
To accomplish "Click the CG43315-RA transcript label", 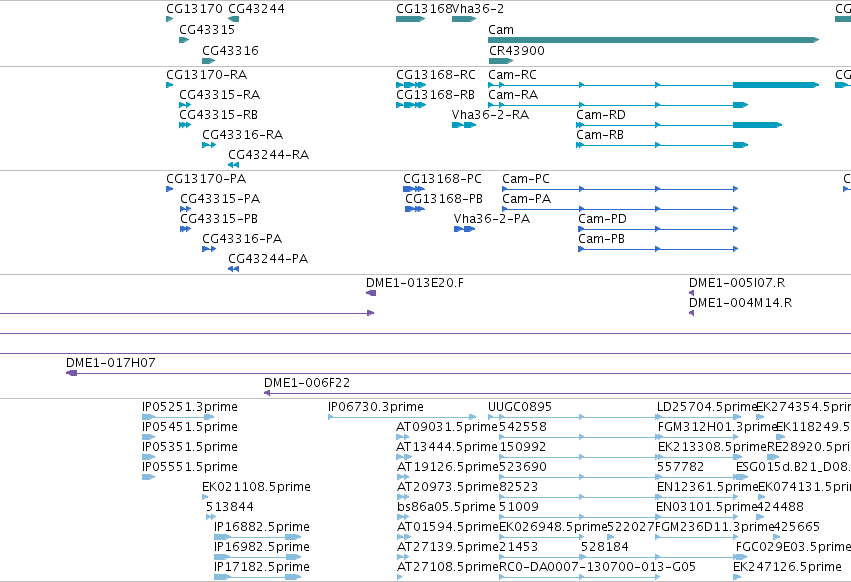I will pyautogui.click(x=220, y=94).
